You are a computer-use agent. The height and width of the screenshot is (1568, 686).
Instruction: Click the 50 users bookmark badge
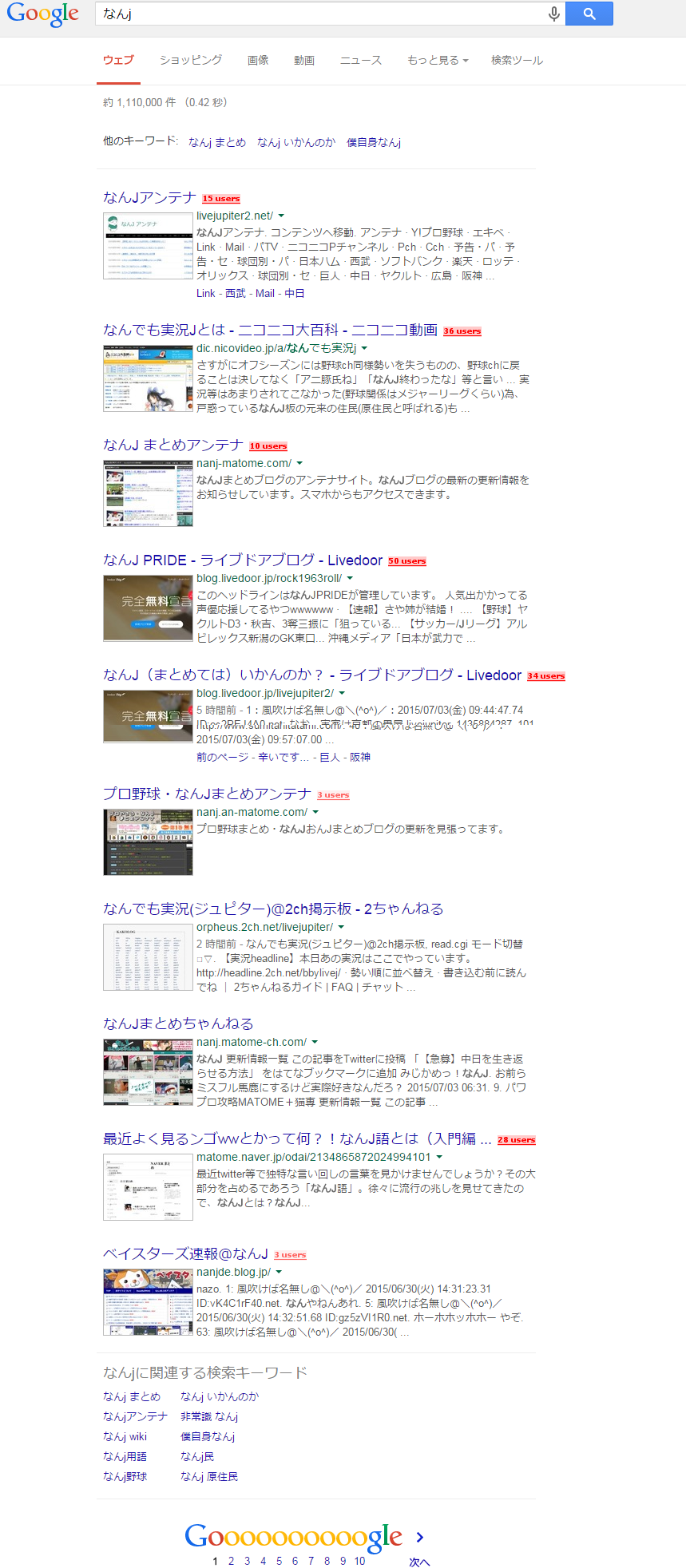coord(407,561)
